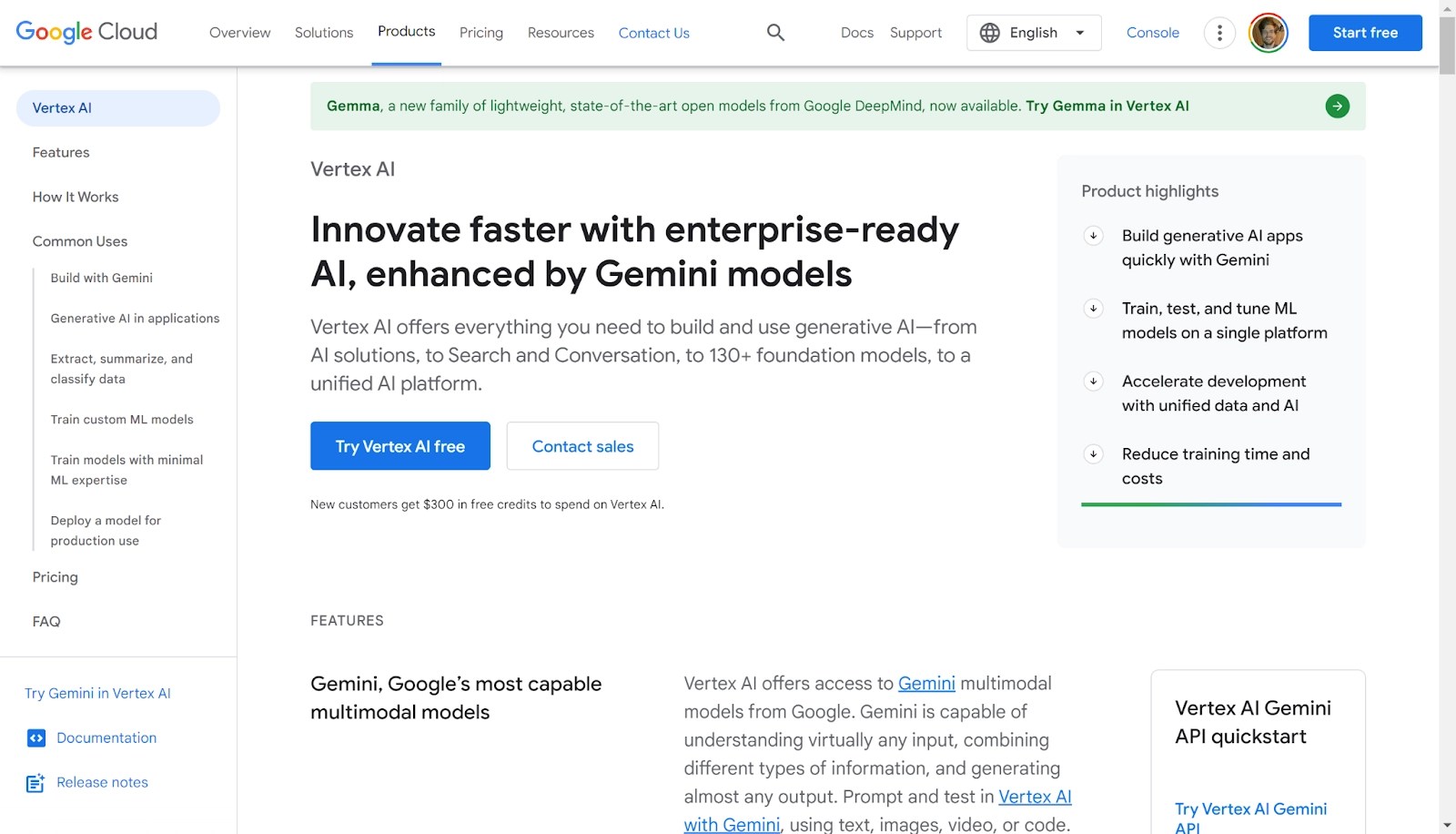The height and width of the screenshot is (834, 1456).
Task: Click the Gemini link in the paragraph
Action: (926, 684)
